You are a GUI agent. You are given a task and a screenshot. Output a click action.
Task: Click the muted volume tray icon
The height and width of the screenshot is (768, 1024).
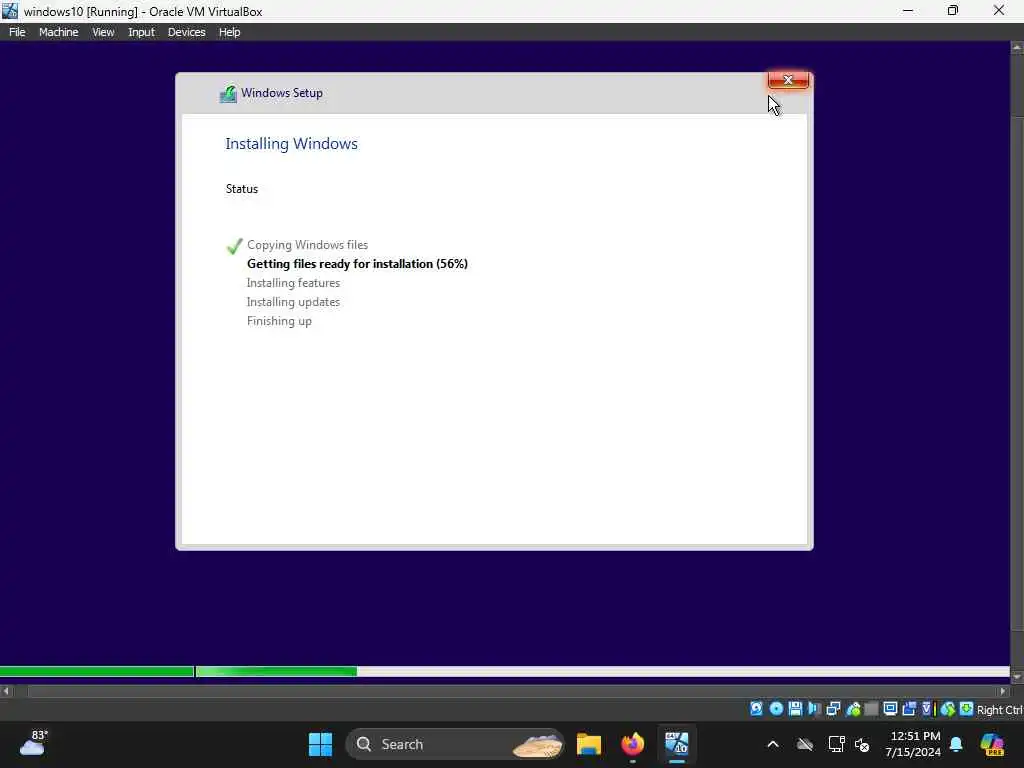[x=862, y=744]
